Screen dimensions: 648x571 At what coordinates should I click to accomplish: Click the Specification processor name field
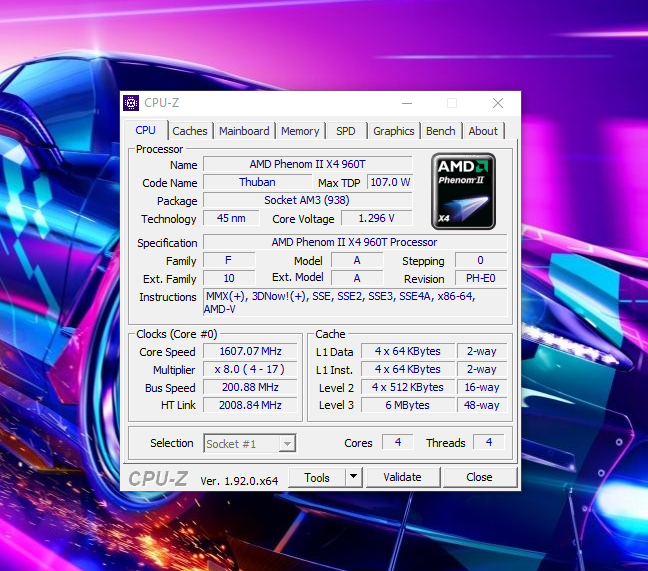point(354,242)
